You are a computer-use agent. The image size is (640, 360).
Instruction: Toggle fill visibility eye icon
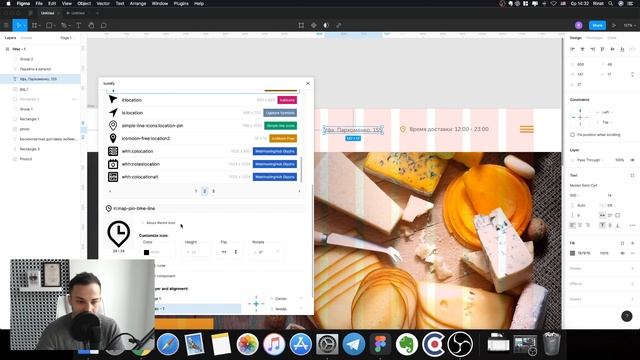(x=622, y=253)
